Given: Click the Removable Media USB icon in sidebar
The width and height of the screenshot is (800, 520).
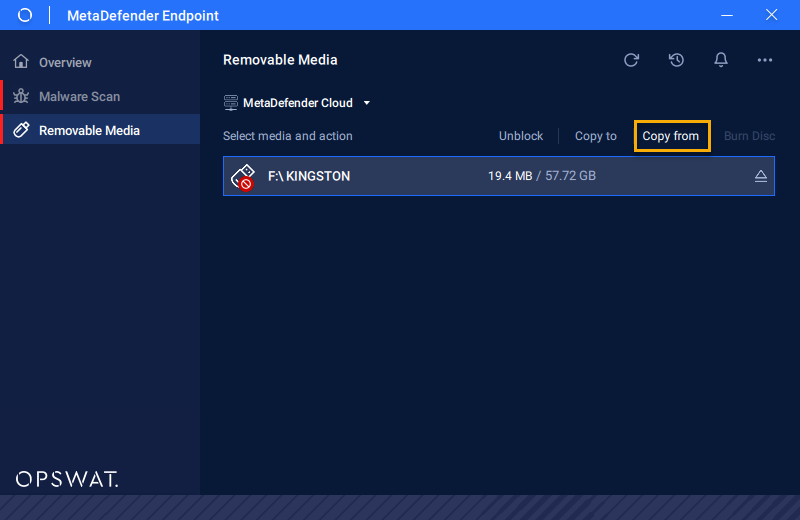Looking at the screenshot, I should 21,130.
